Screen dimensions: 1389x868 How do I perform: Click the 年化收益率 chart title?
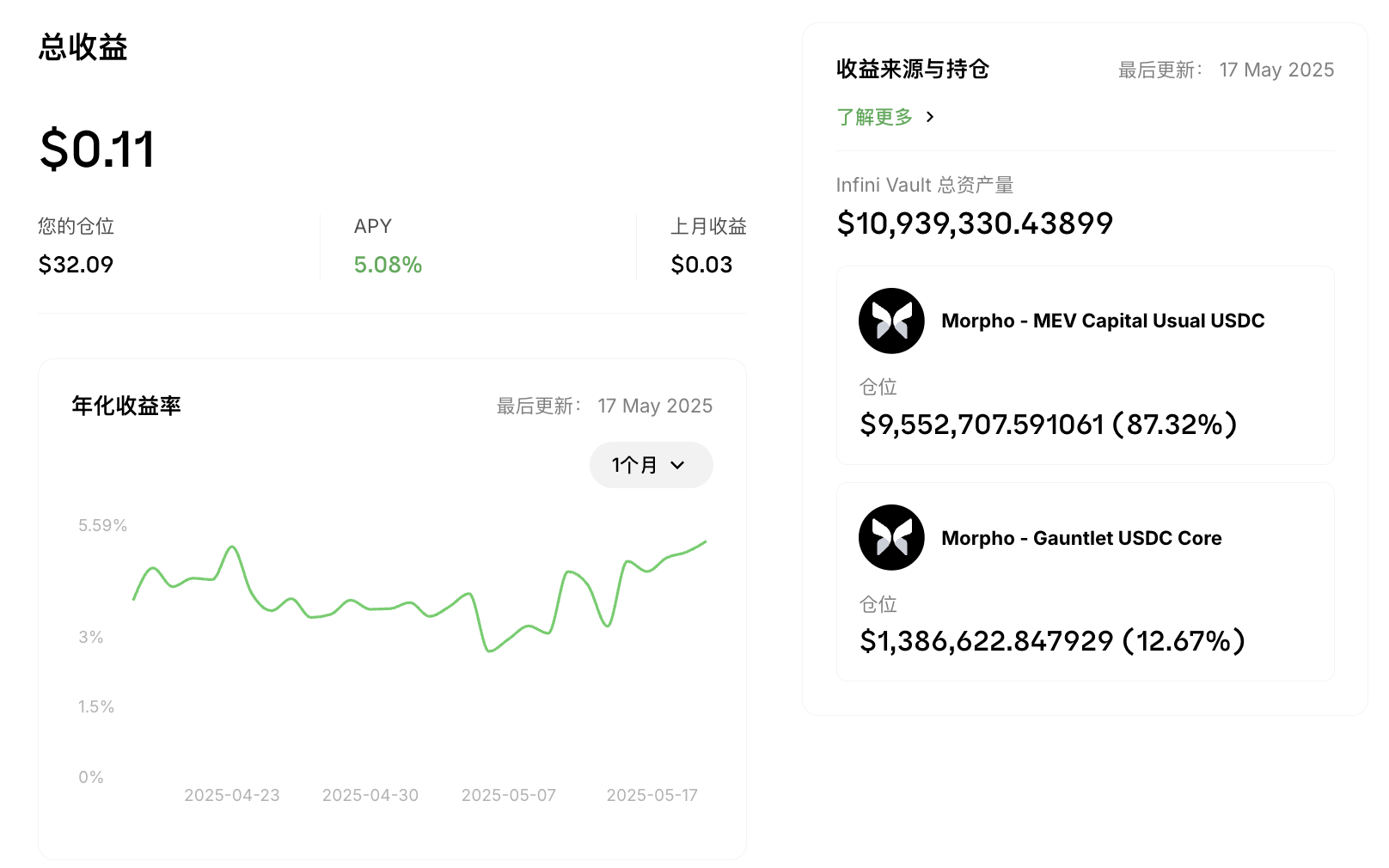126,406
